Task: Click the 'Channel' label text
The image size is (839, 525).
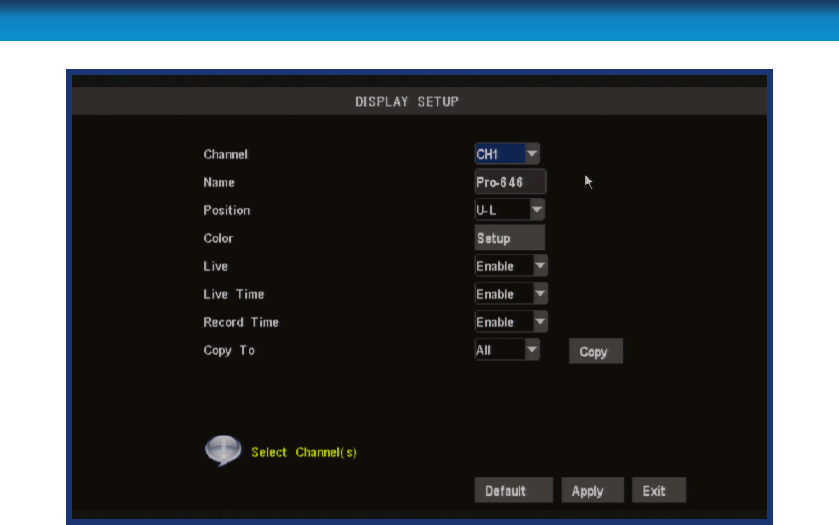Action: pos(225,155)
